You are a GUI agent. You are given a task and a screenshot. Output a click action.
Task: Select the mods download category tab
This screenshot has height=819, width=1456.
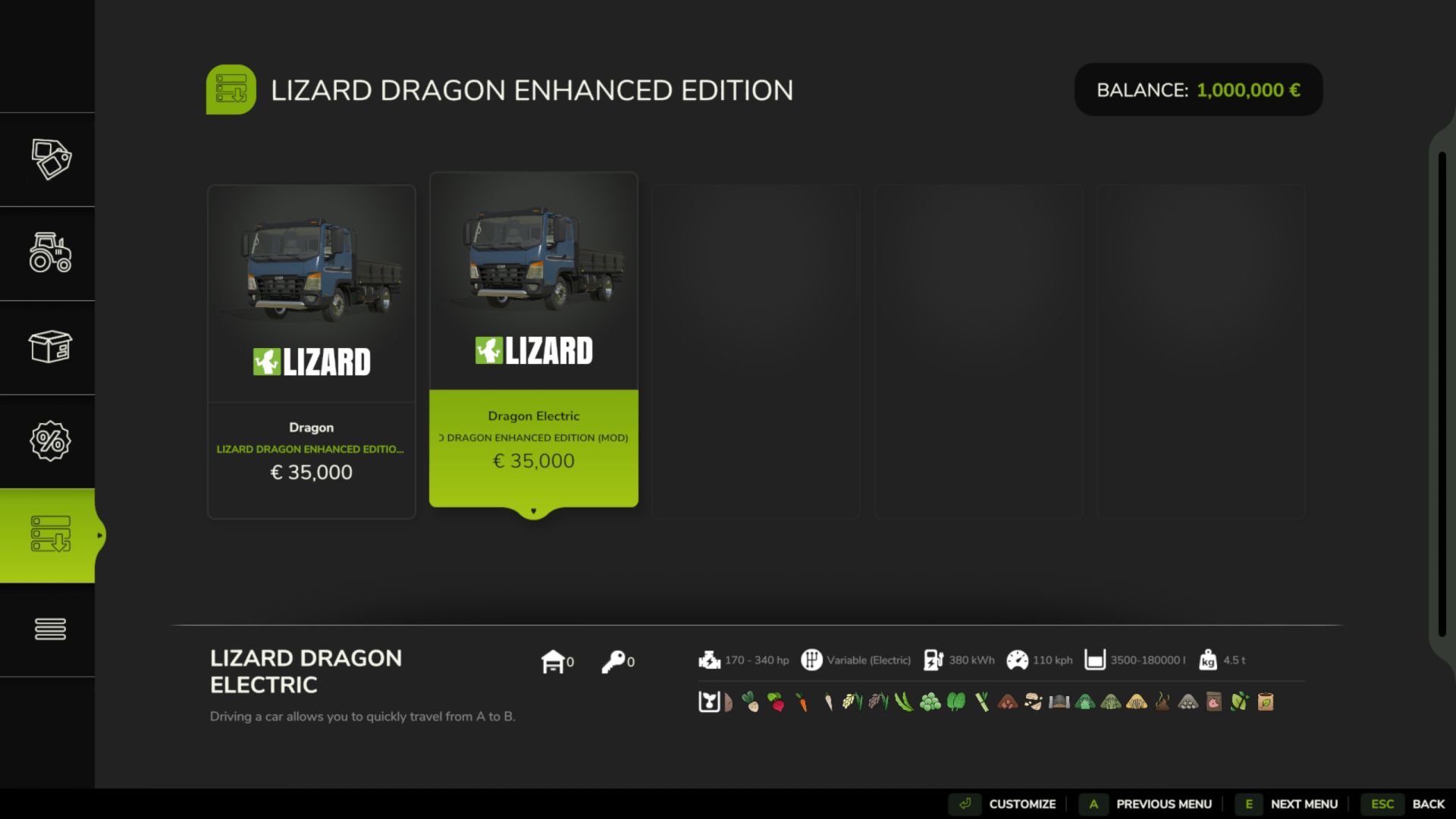[x=50, y=535]
